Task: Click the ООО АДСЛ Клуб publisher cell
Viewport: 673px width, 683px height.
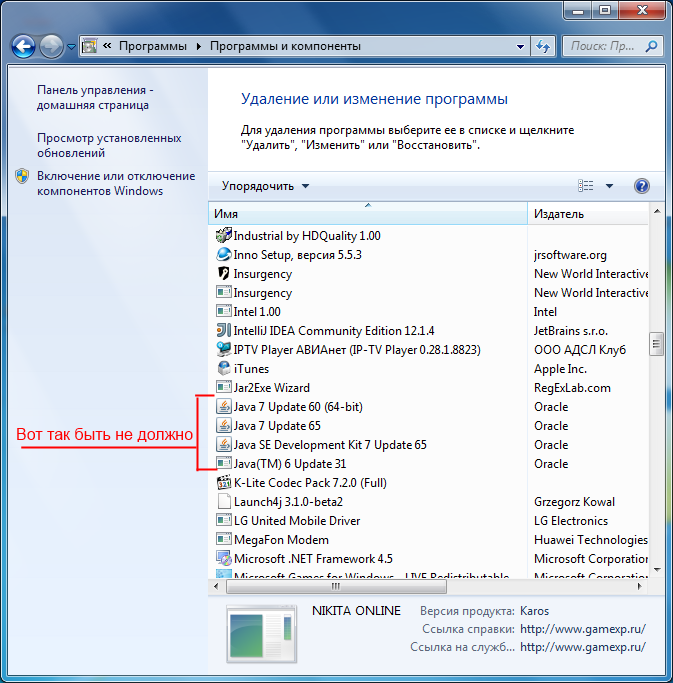Action: [x=580, y=350]
